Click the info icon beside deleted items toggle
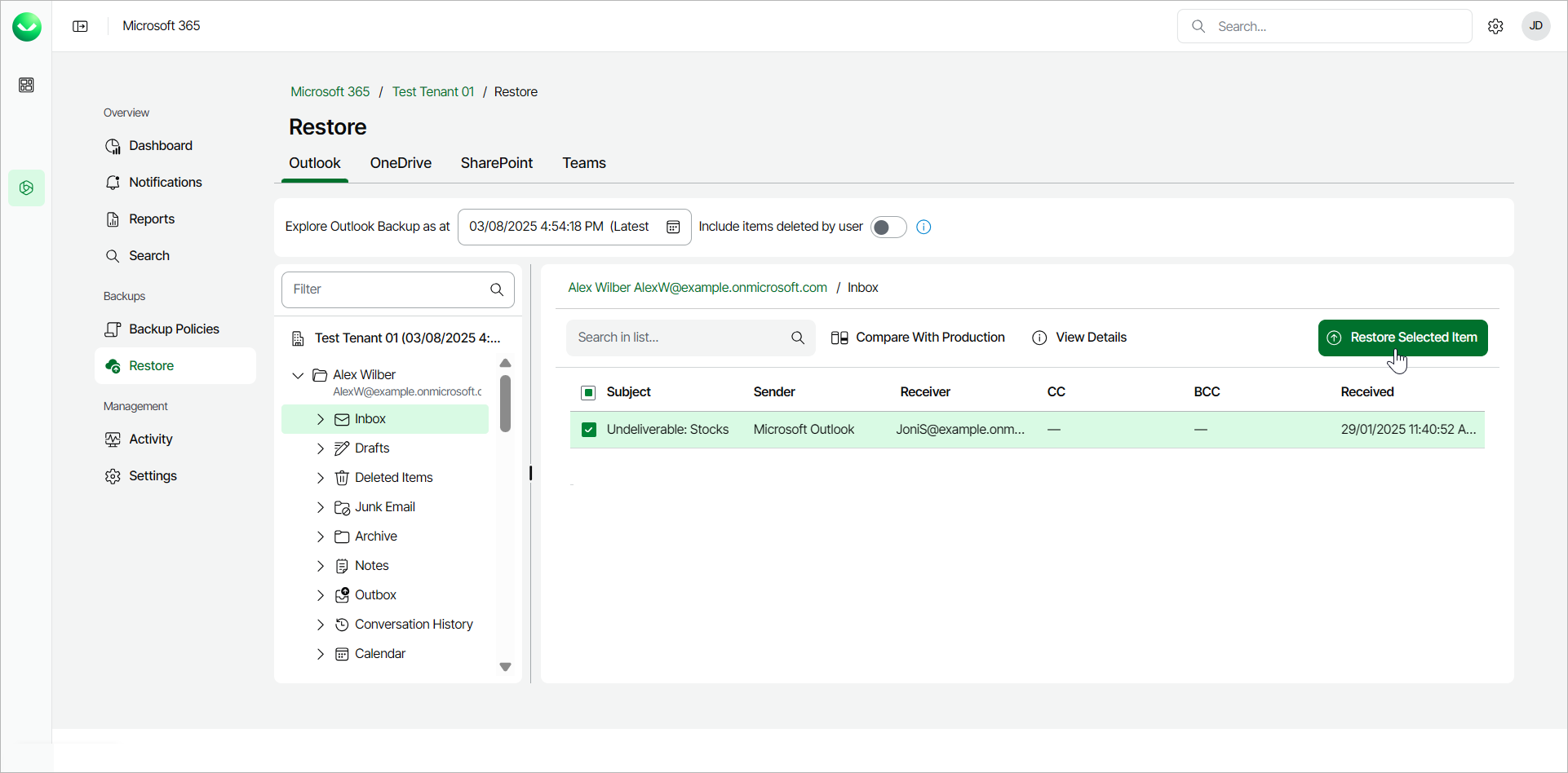Screen dimensions: 1568x773 click(924, 227)
